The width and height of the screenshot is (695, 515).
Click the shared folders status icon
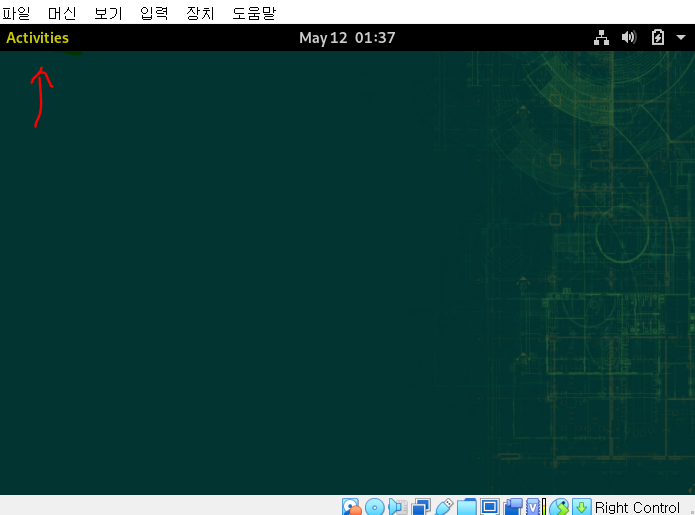[x=467, y=507]
